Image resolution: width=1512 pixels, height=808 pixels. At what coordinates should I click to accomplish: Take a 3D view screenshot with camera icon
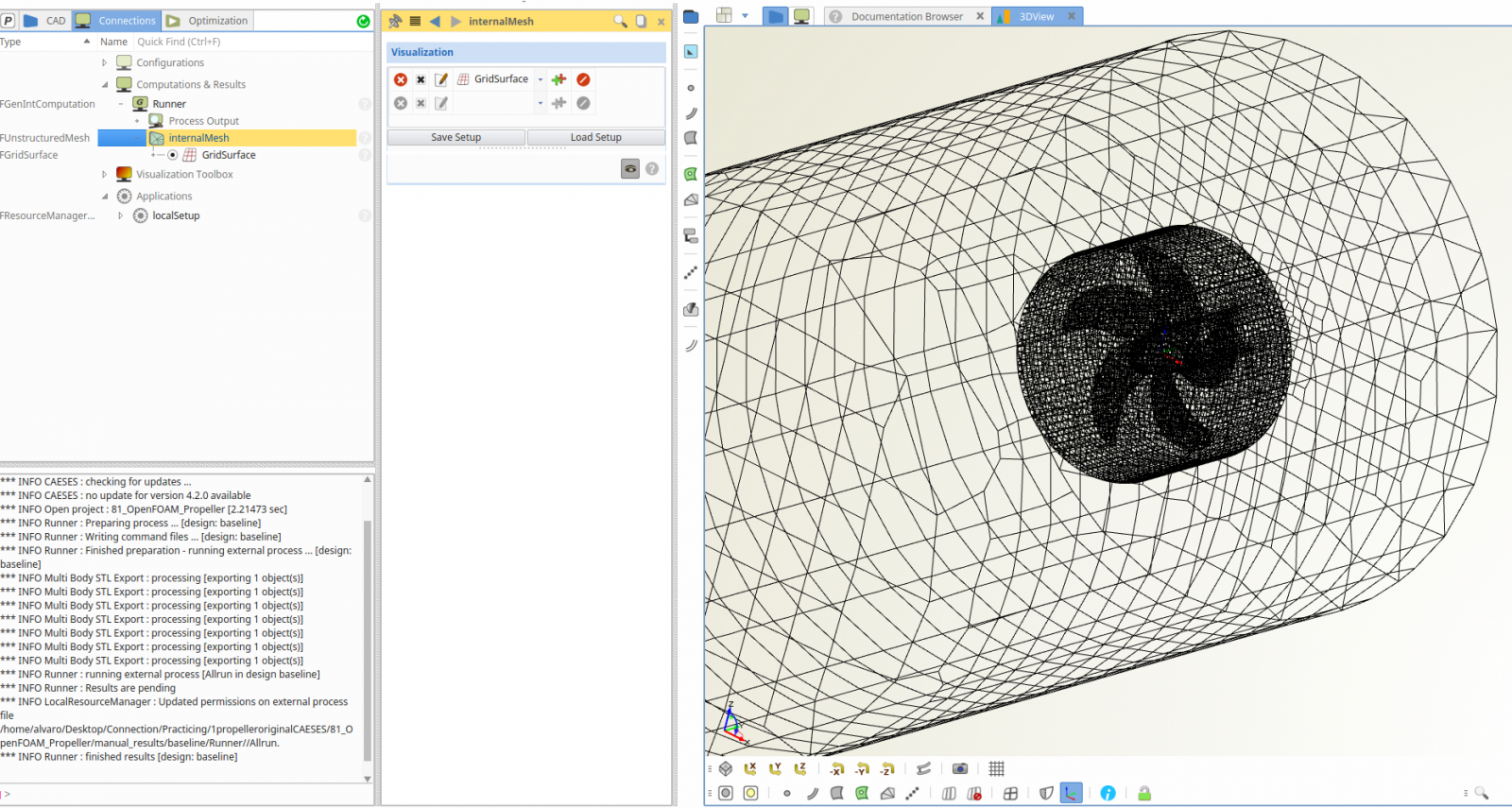click(960, 768)
